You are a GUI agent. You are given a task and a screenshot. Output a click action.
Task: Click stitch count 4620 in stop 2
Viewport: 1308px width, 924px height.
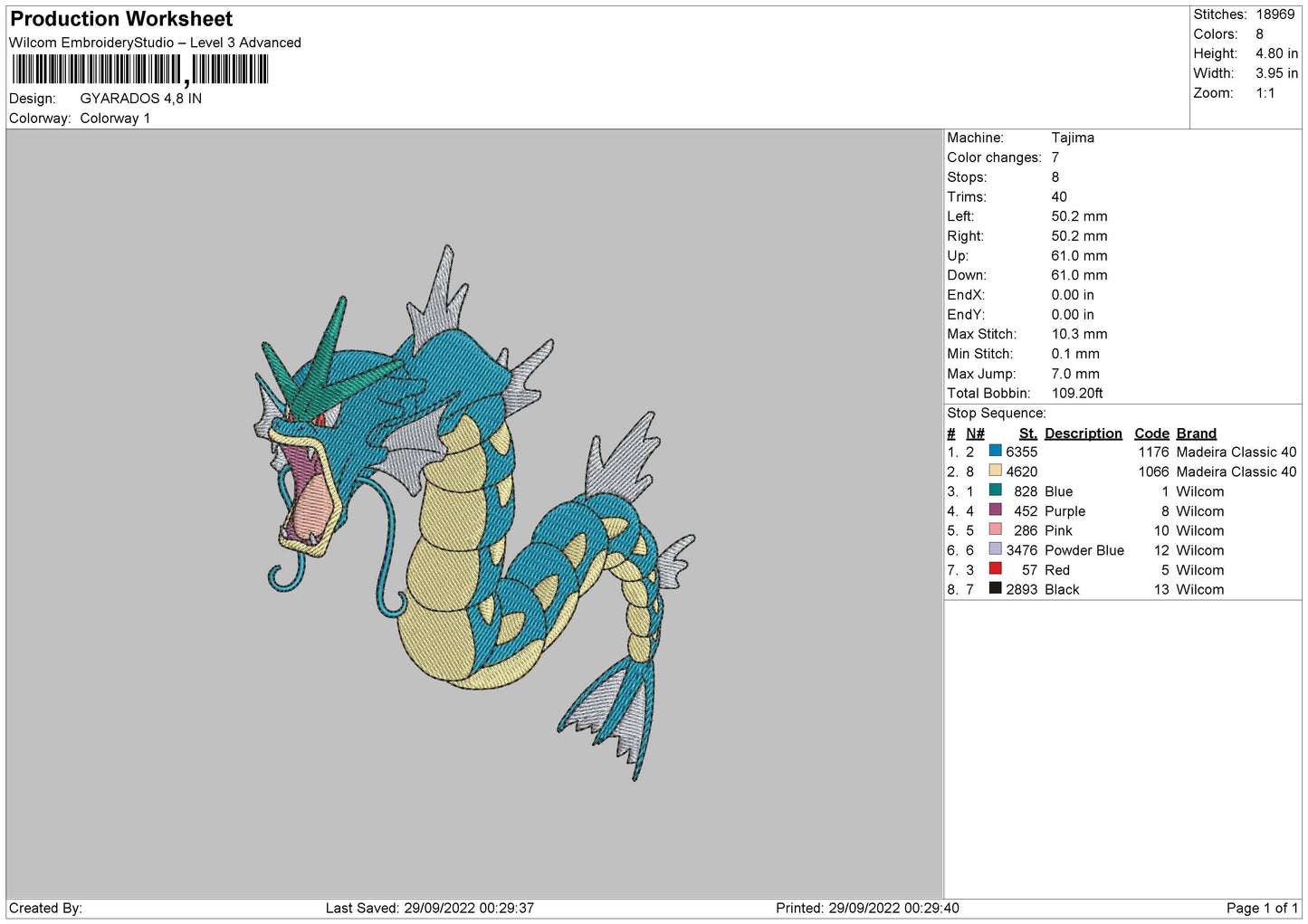click(x=1021, y=472)
